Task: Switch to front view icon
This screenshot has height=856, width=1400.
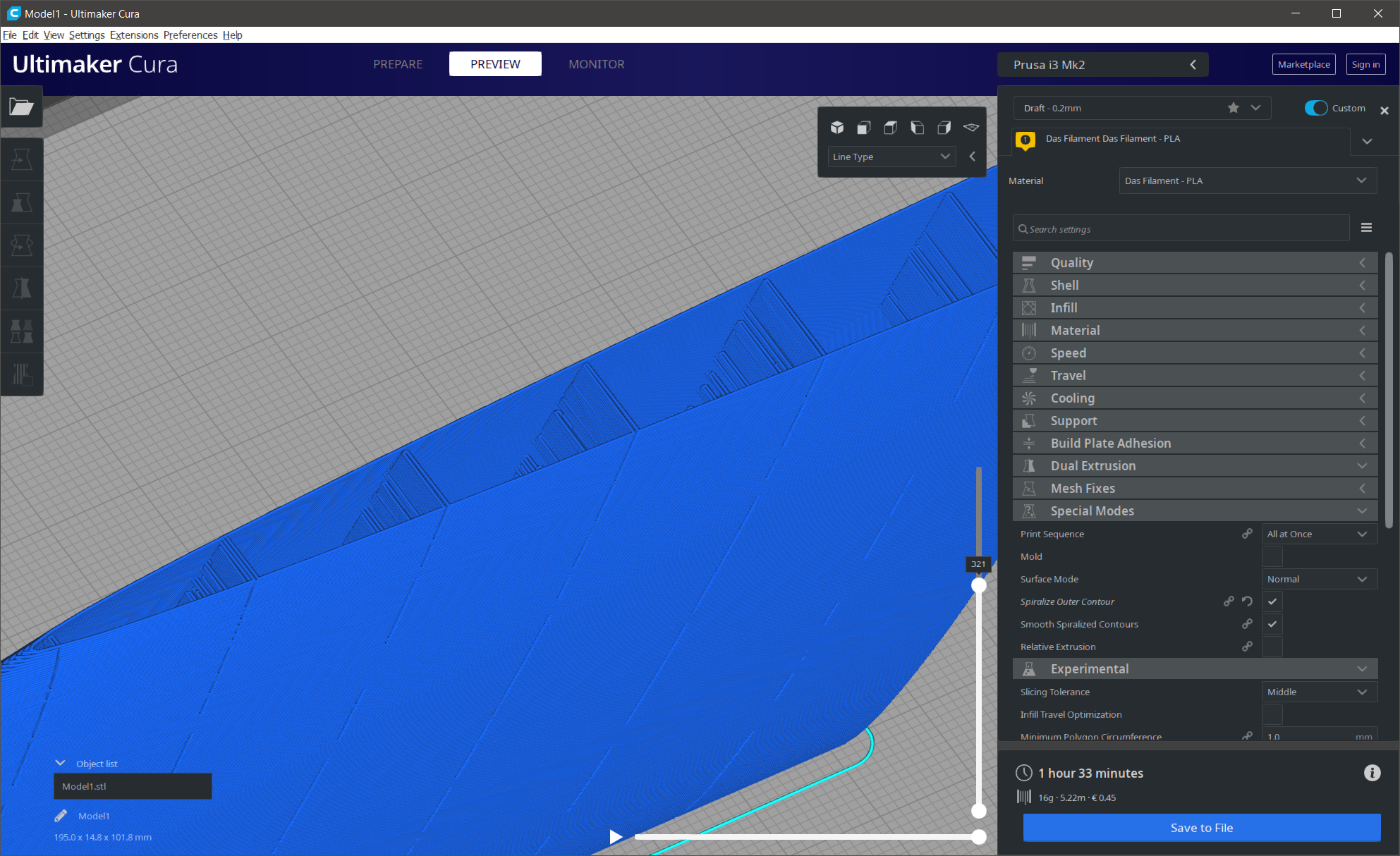Action: [x=864, y=128]
